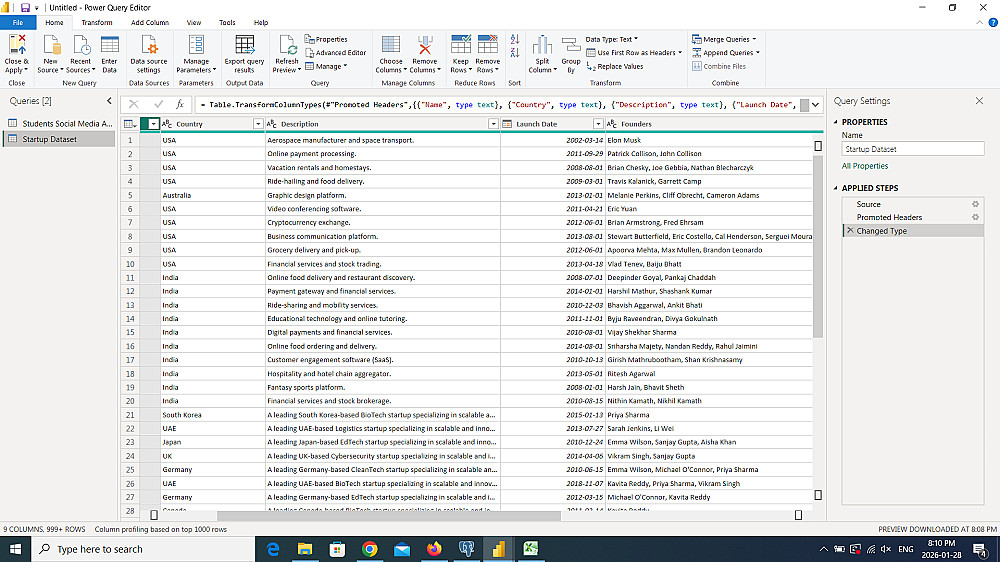
Task: Click Manage Parameters icon
Action: click(196, 45)
